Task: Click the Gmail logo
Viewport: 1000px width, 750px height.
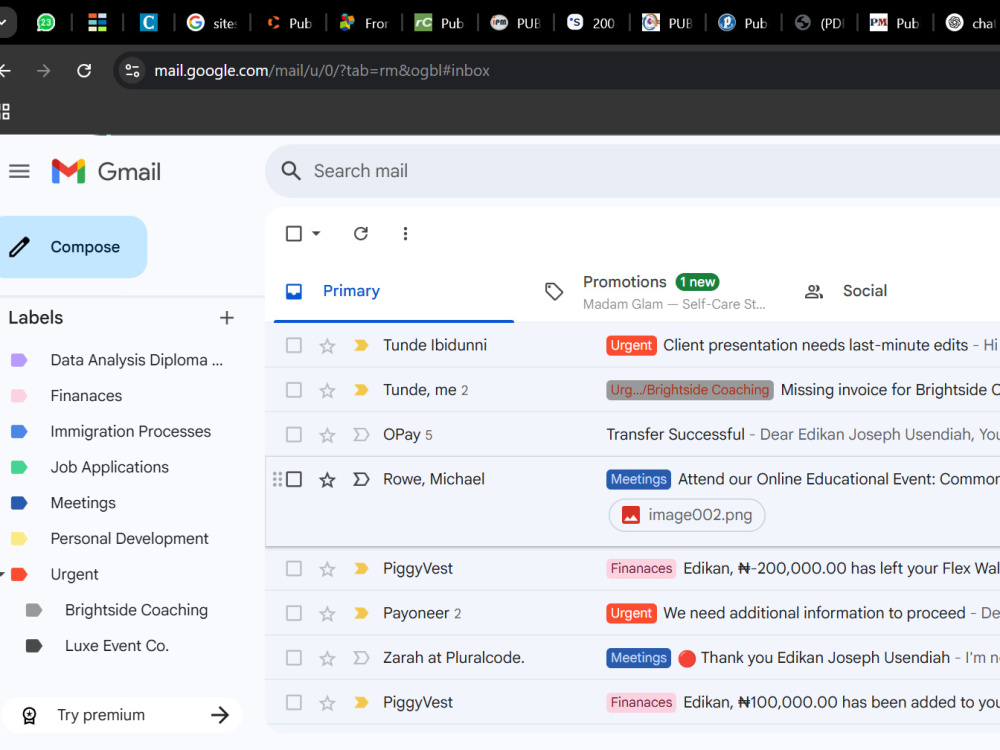Action: coord(106,171)
